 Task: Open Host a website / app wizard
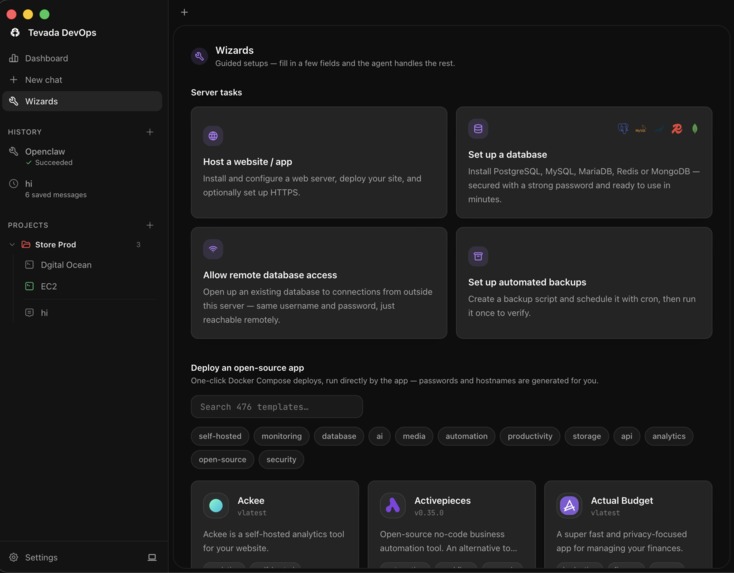click(x=319, y=162)
